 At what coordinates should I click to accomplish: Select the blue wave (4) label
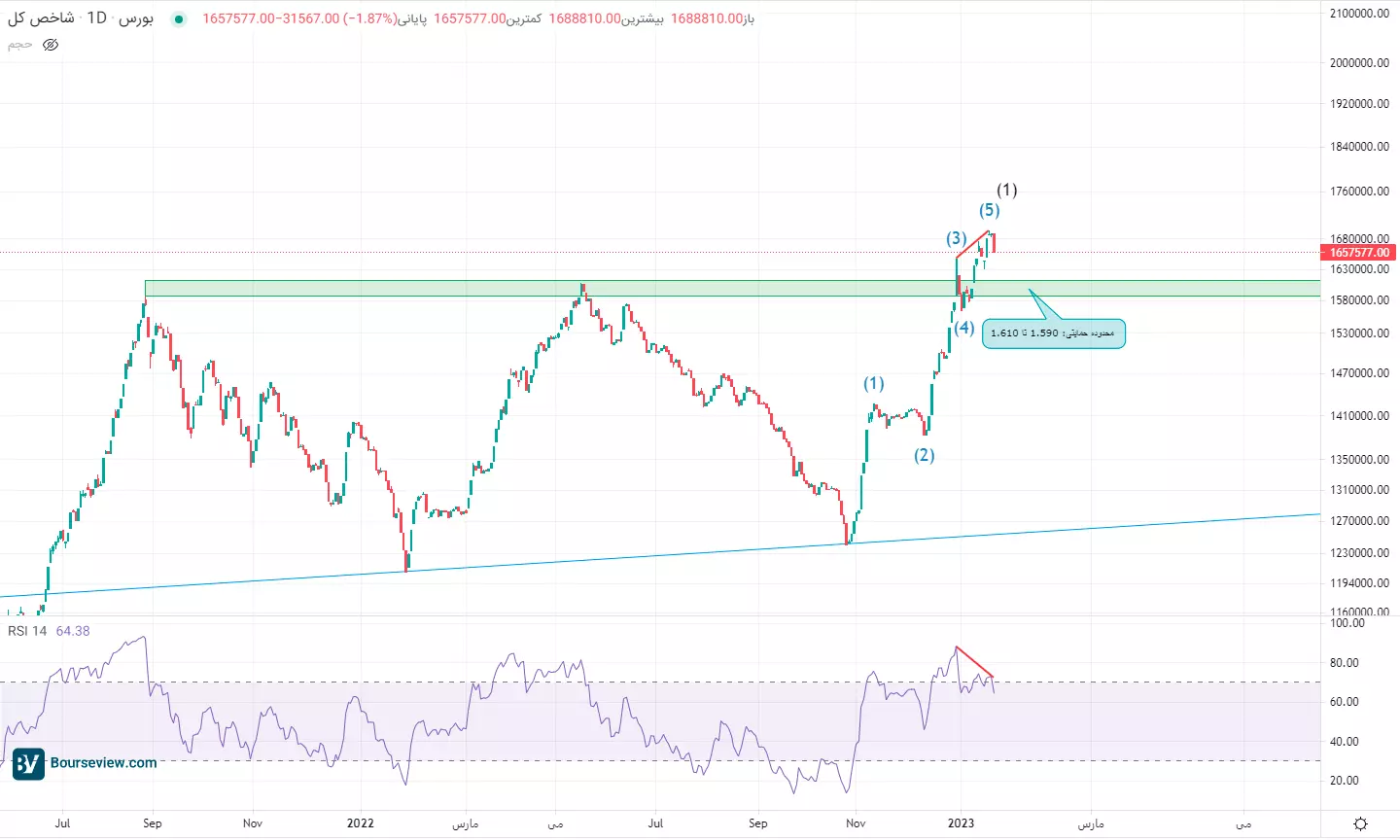pos(963,328)
